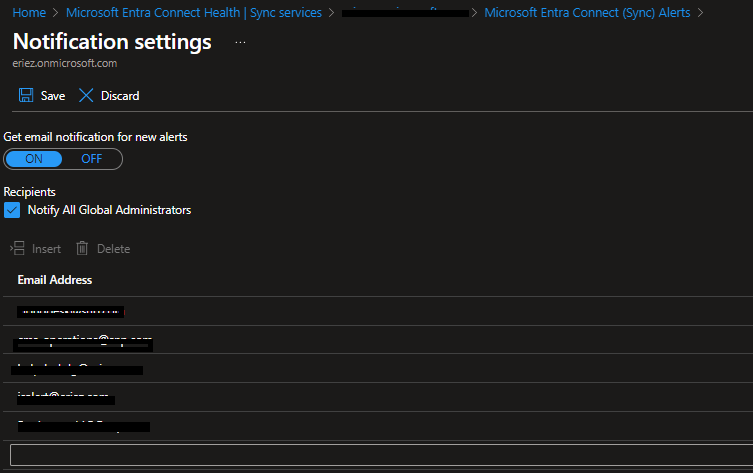Screen dimensions: 753x473
Task: Open the ellipsis more options menu
Action: pos(240,42)
